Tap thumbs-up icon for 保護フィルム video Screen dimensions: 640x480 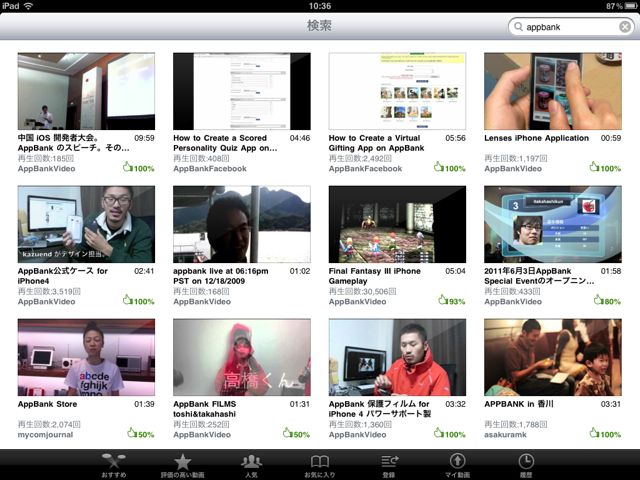click(x=439, y=433)
